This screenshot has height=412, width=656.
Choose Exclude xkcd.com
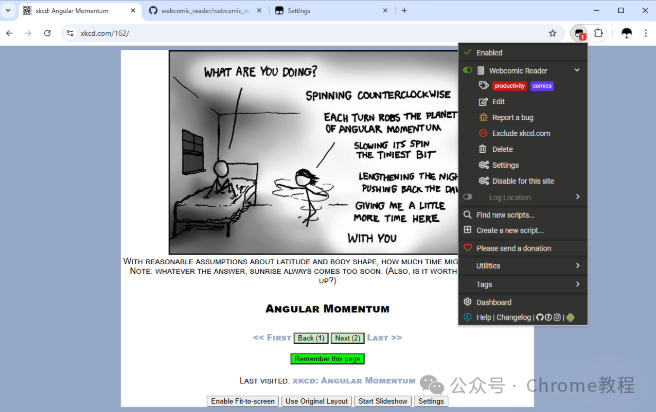click(523, 133)
